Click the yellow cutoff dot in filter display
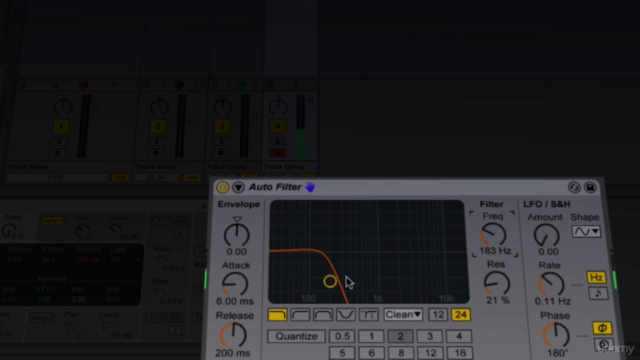This screenshot has height=360, width=640. tap(330, 281)
